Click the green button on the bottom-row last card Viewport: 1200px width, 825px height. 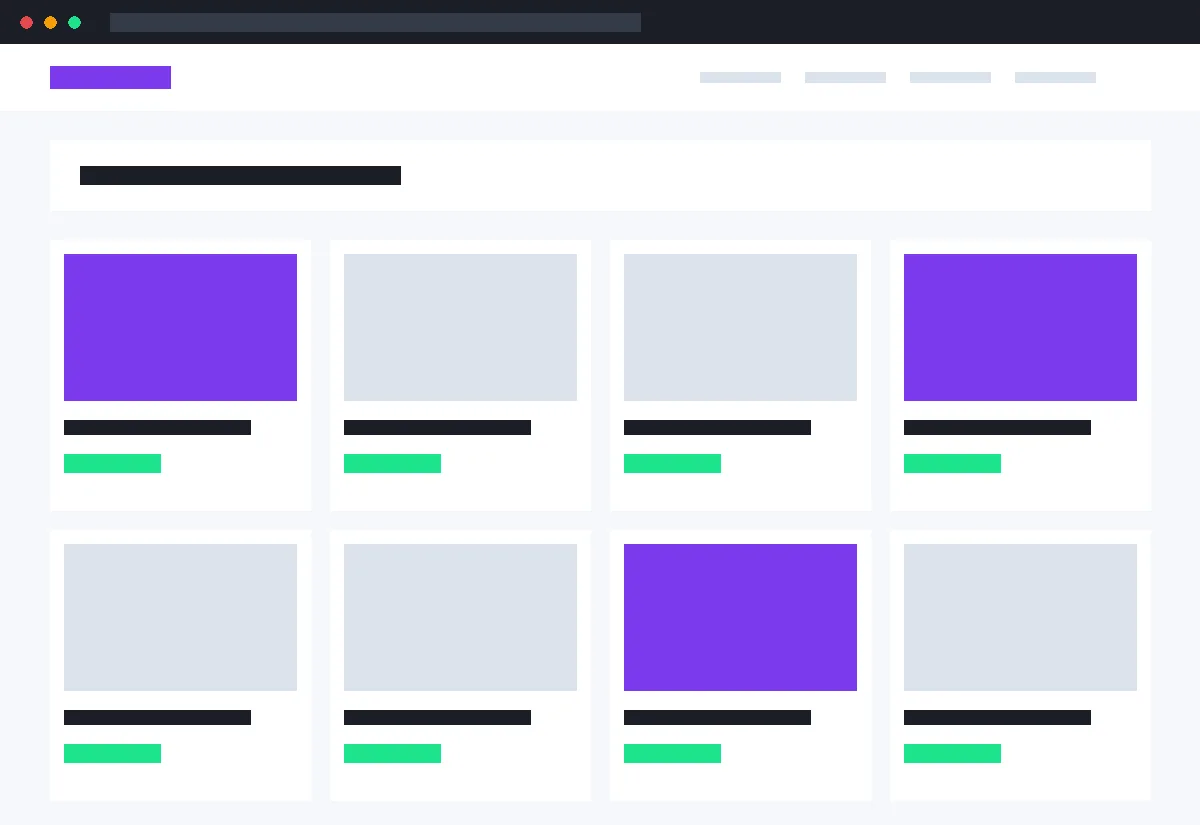click(x=952, y=753)
